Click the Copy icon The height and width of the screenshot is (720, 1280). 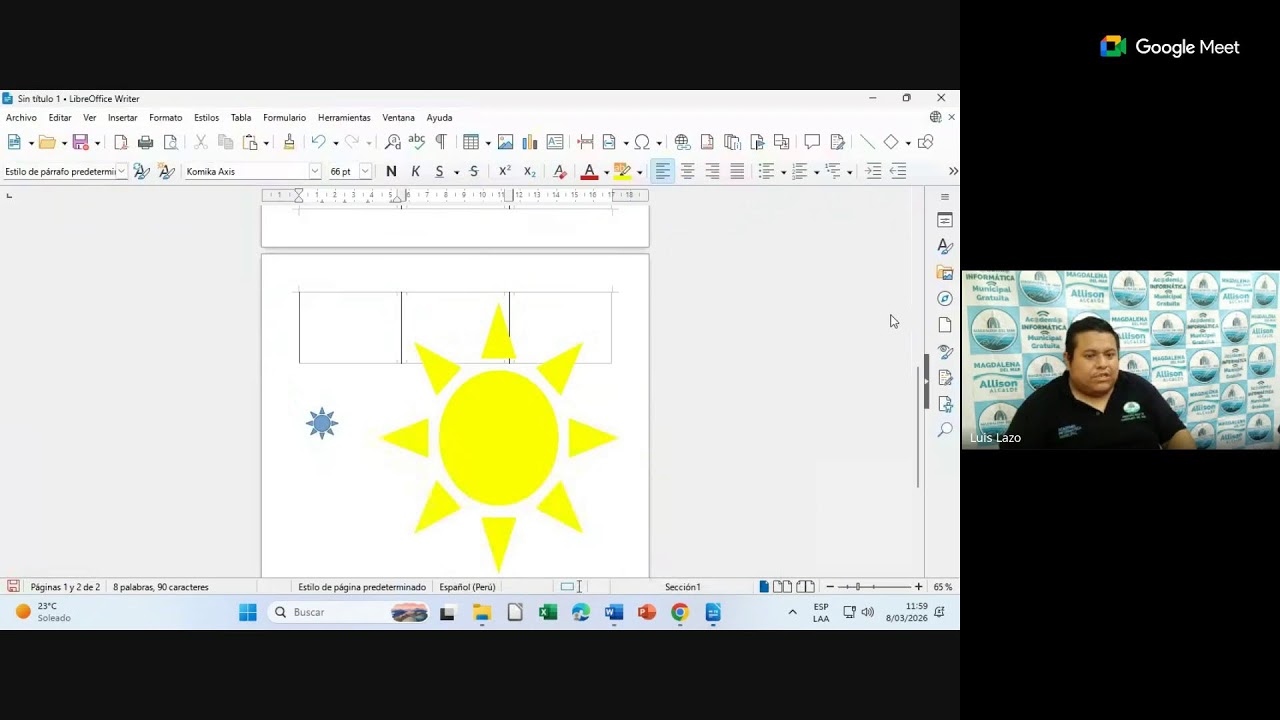[x=225, y=142]
